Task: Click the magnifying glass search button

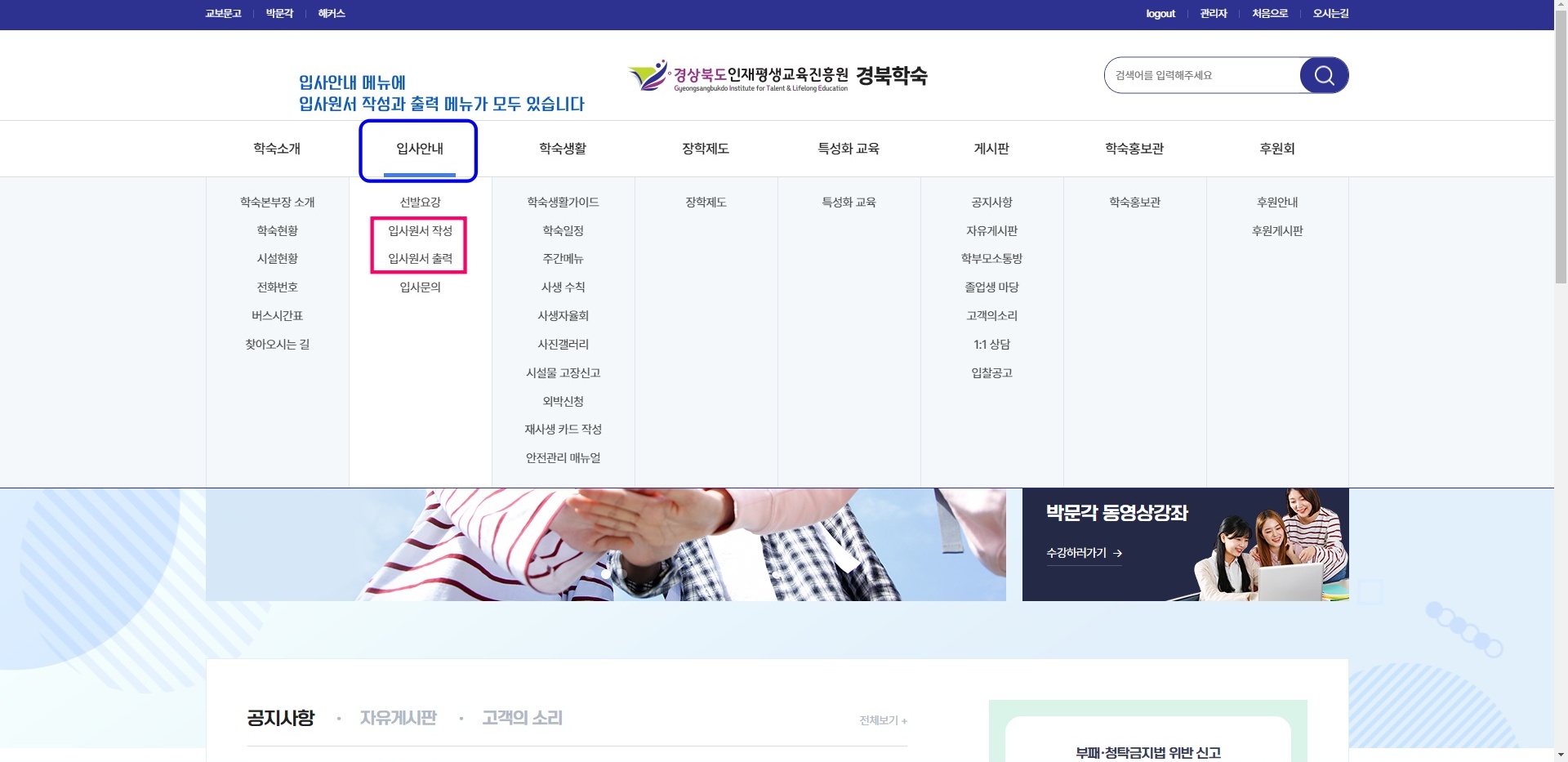Action: 1323,75
